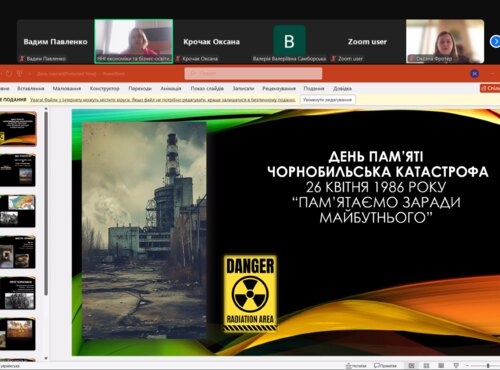Screen dimensions: 500x370
Task: Open the Довідка ribbon tab
Action: tap(342, 88)
